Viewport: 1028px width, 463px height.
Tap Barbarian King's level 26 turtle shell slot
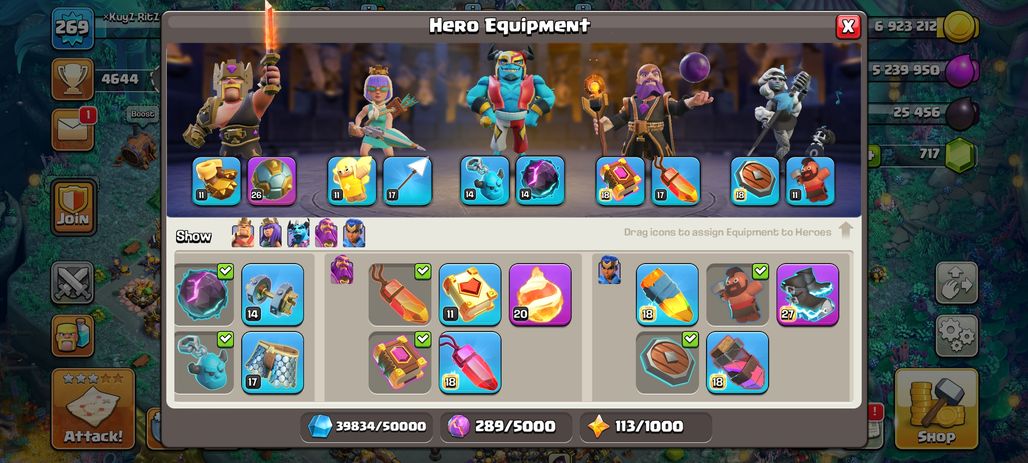(271, 181)
